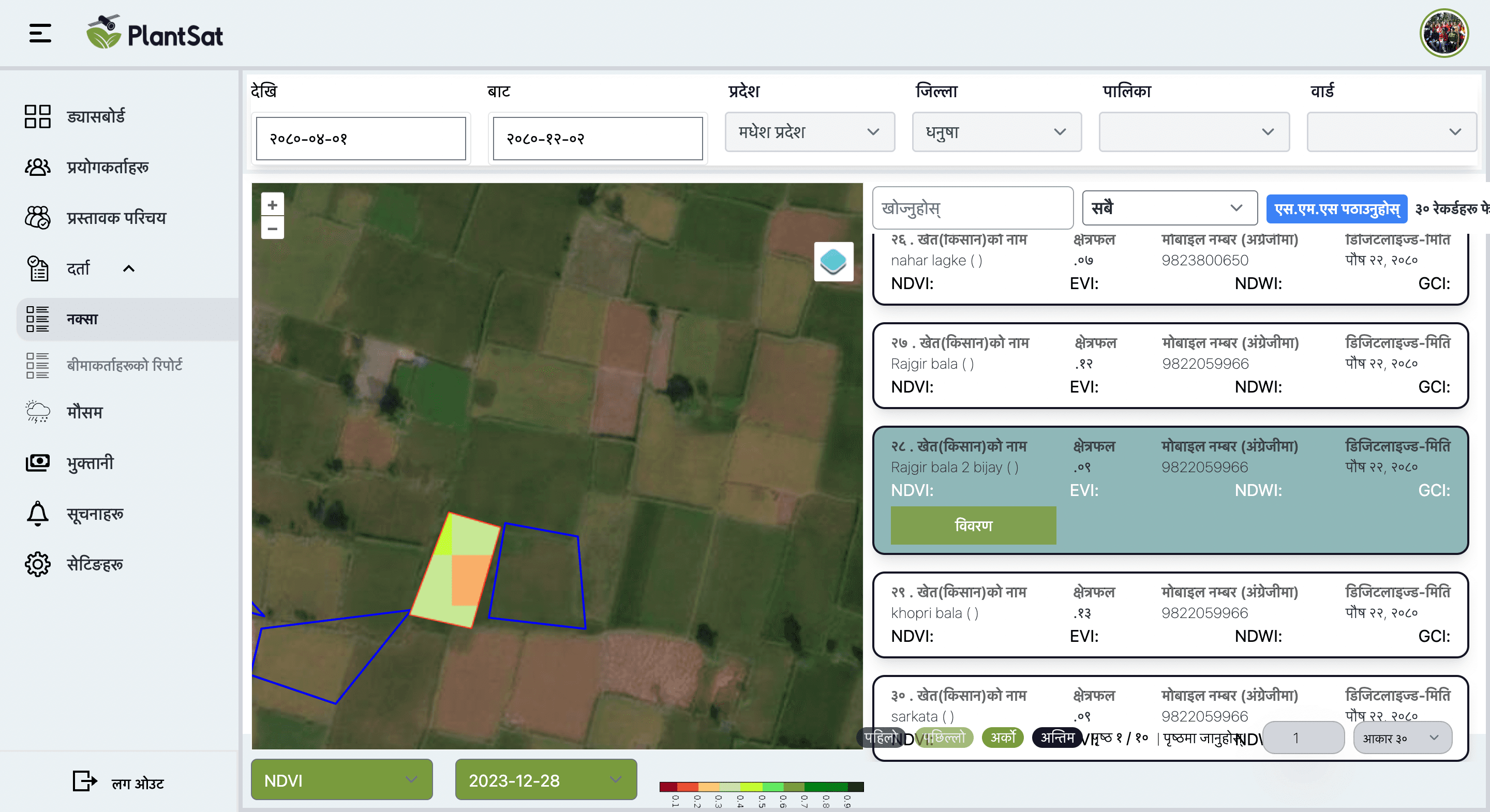Click the hamburger menu icon

(x=40, y=33)
